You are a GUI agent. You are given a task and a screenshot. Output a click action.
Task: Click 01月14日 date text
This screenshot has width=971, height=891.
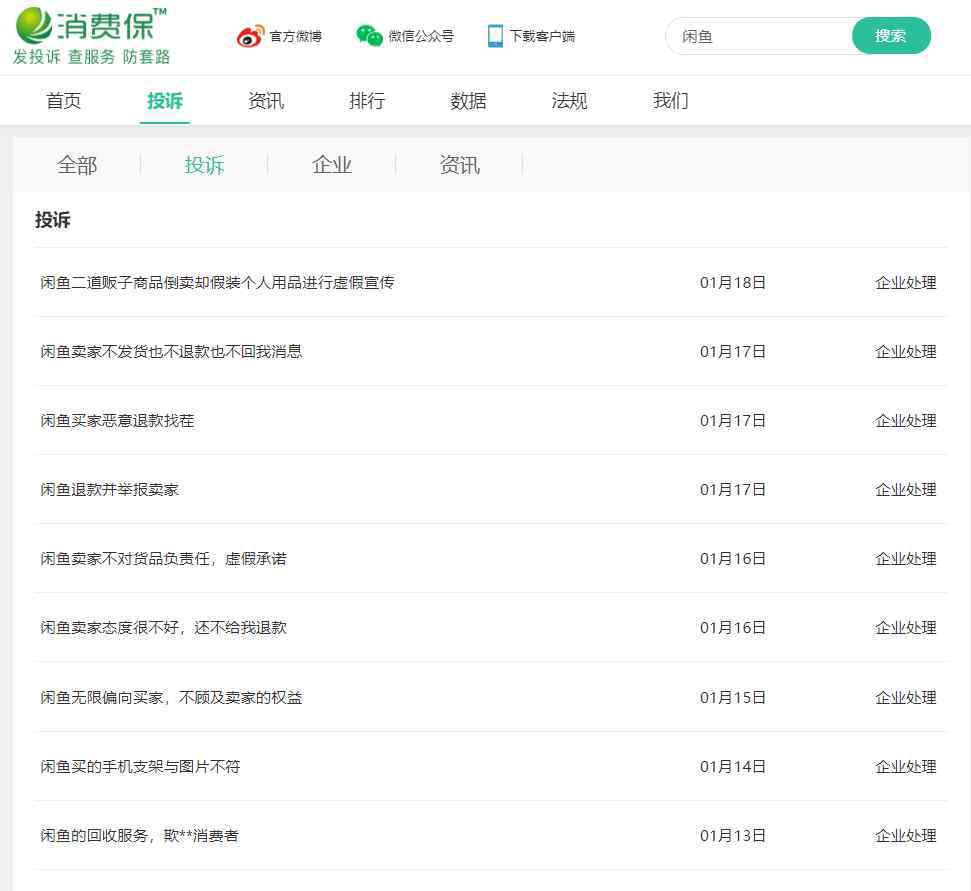(733, 767)
